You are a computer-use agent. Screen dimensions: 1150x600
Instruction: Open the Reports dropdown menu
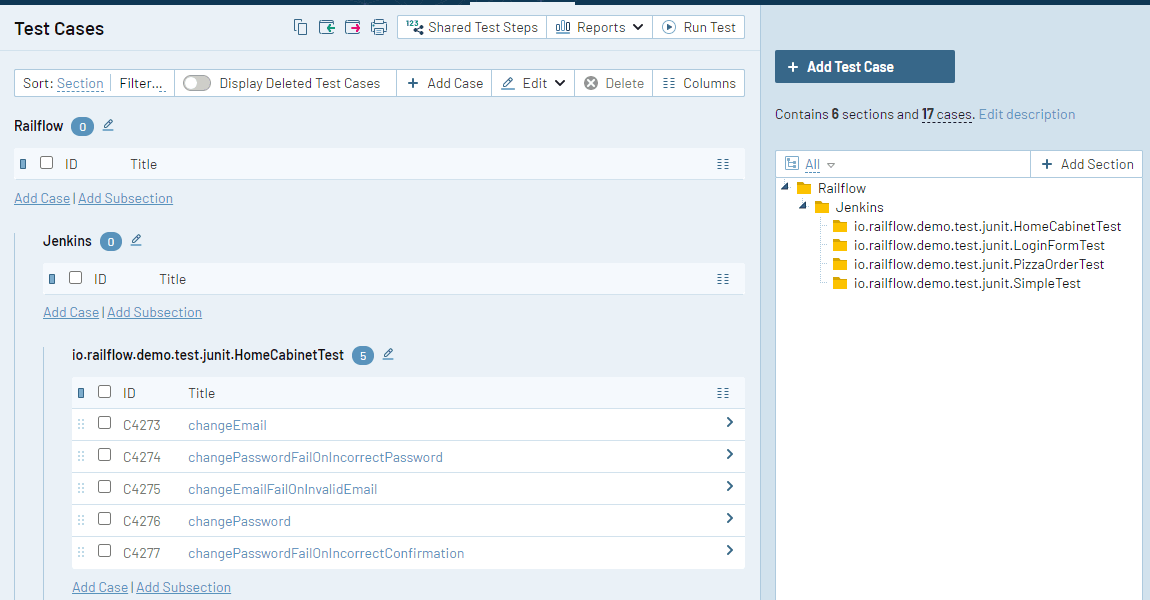[x=599, y=27]
